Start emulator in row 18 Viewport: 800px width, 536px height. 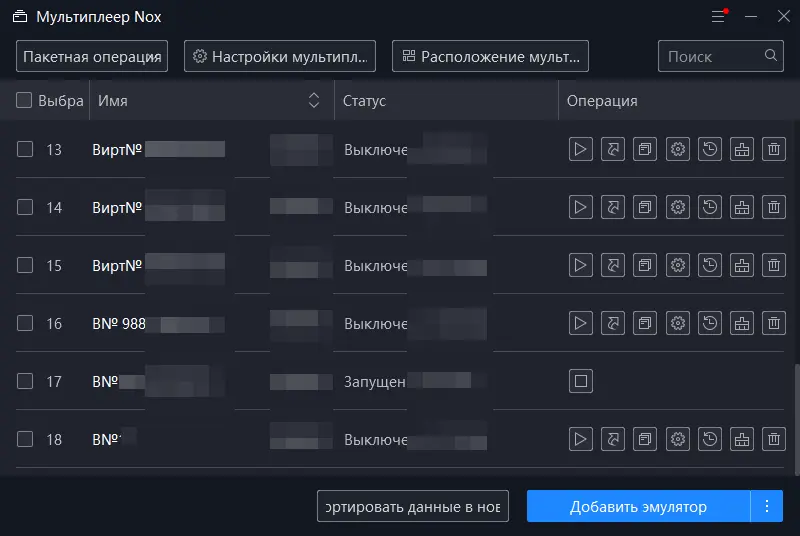click(581, 439)
